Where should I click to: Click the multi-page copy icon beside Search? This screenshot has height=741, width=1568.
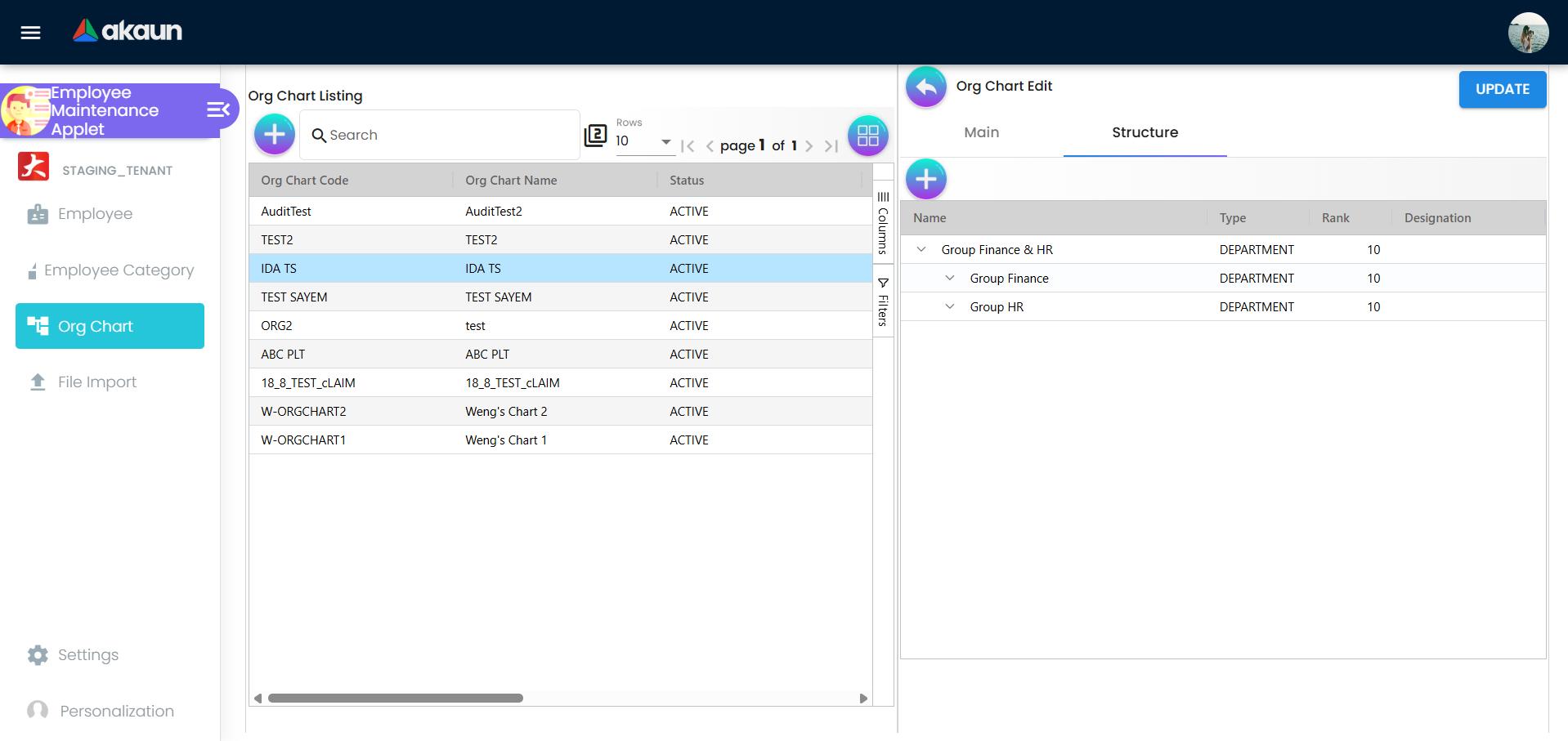(595, 136)
